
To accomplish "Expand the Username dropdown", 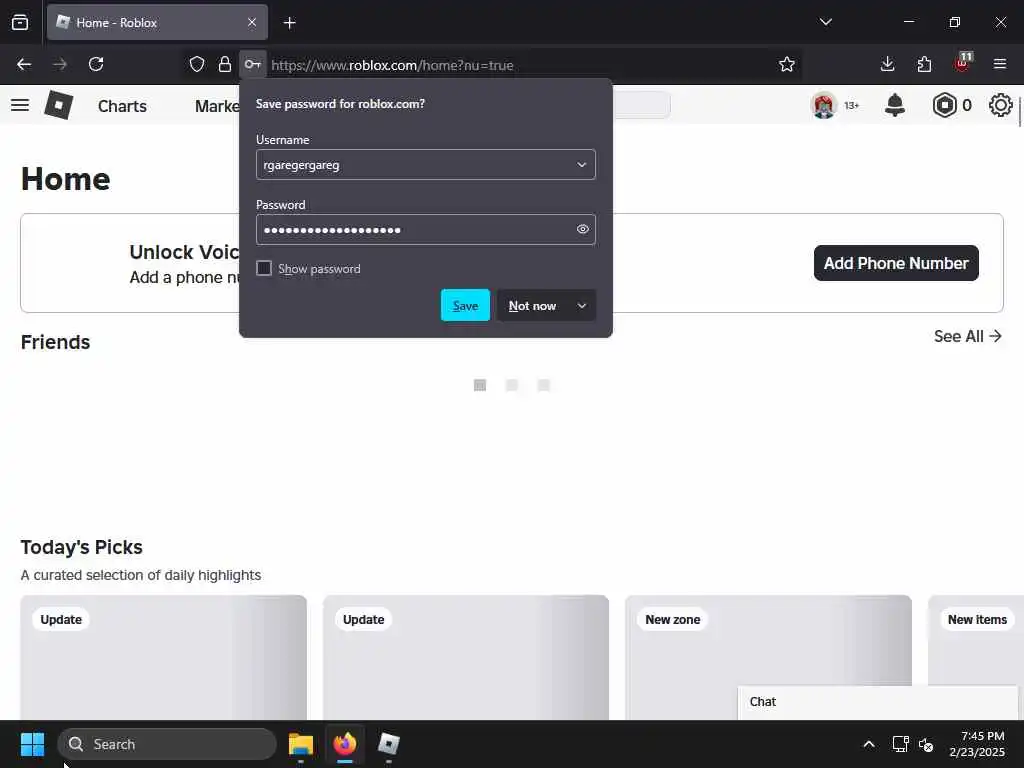I will 581,165.
